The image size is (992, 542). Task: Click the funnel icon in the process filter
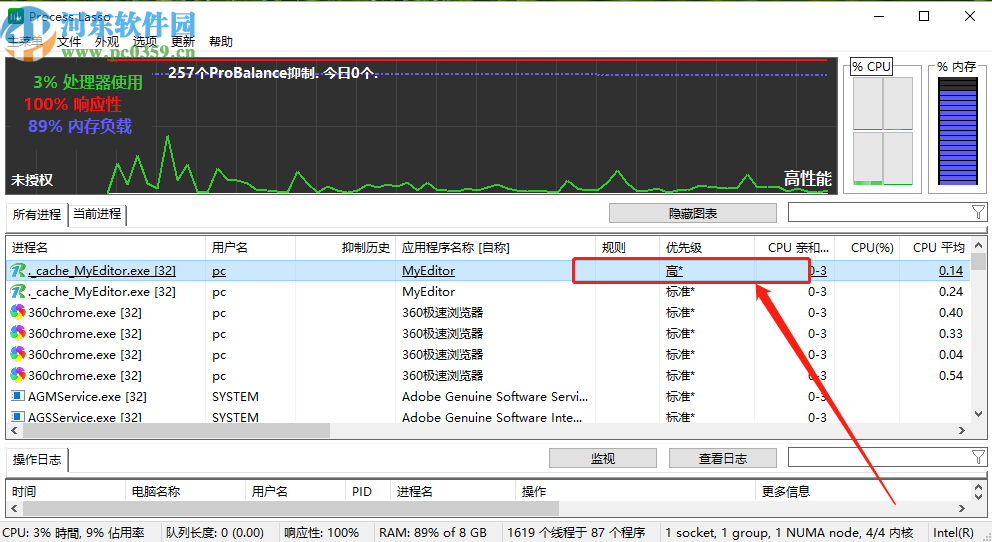click(x=978, y=212)
